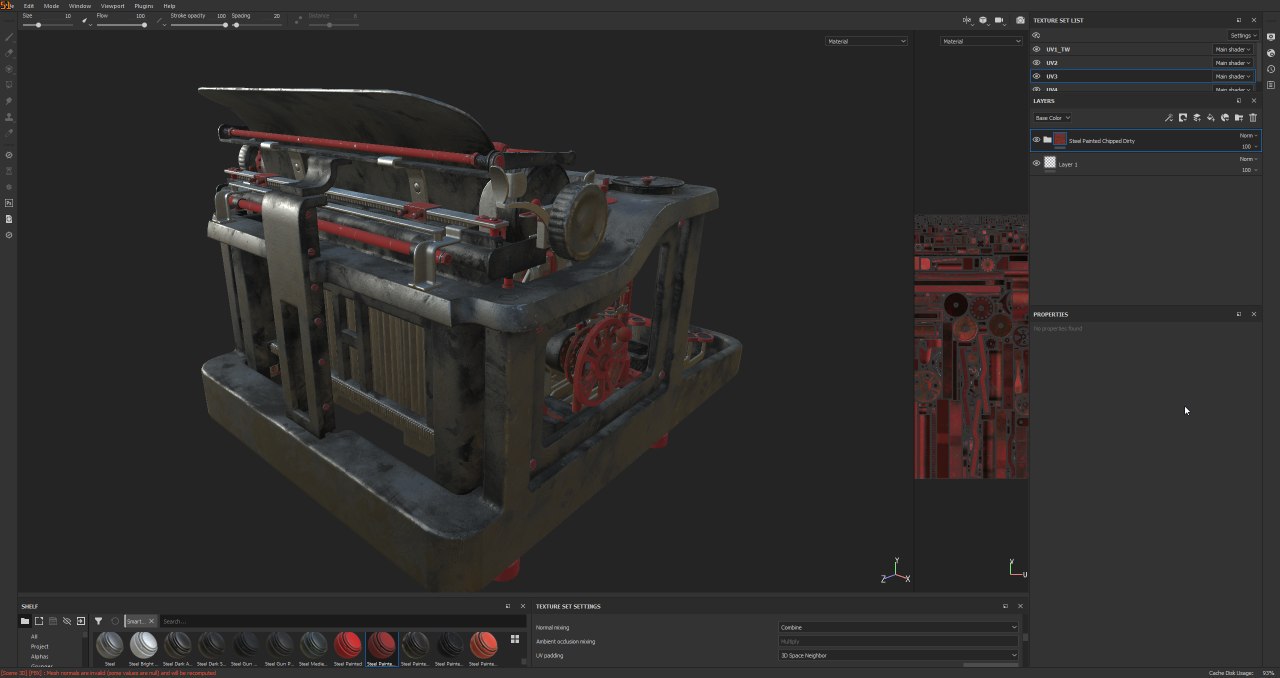Open Main shader dropdown for UV3
Viewport: 1280px width, 678px height.
coord(1233,76)
